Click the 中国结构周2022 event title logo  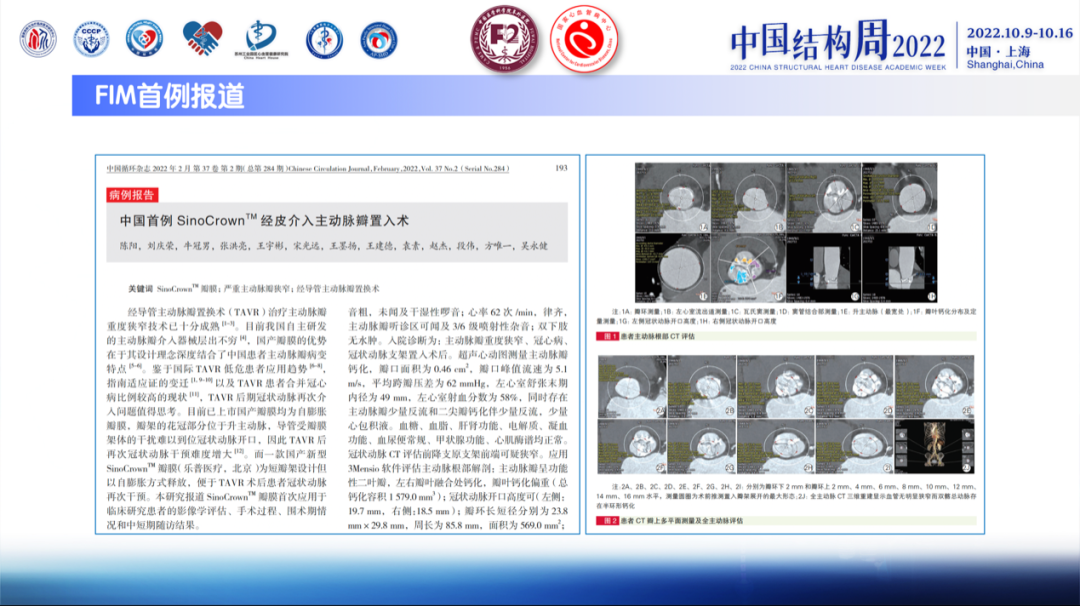838,44
